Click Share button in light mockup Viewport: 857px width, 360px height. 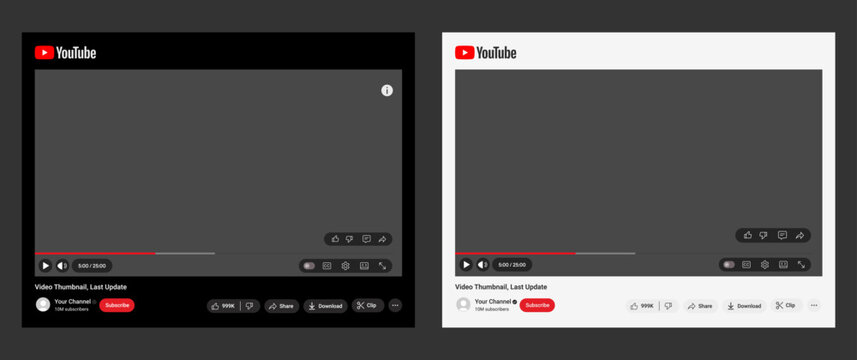[x=701, y=306]
